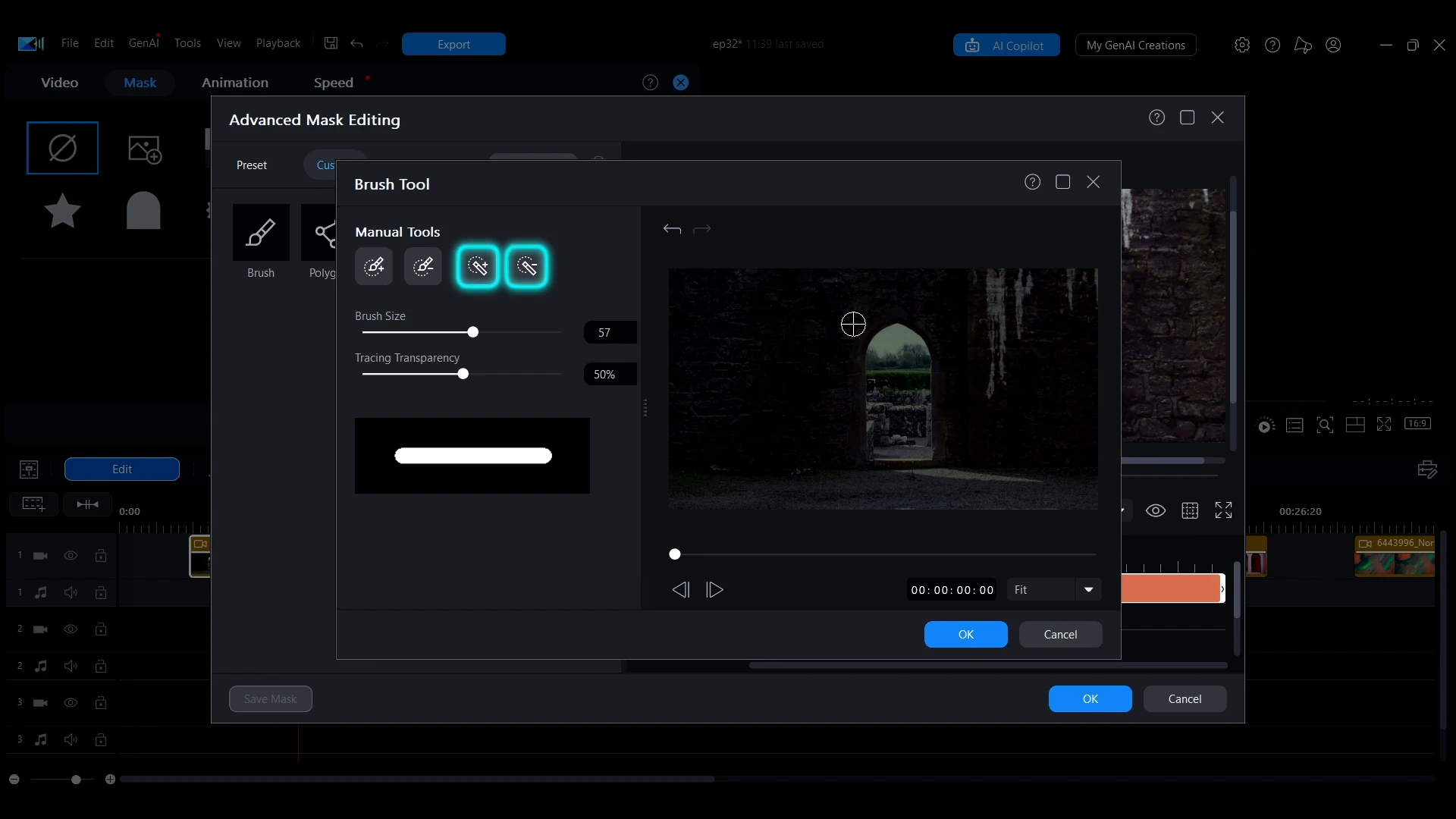Viewport: 1456px width, 819px height.
Task: Click Cancel in Brush Tool dialog
Action: 1060,635
